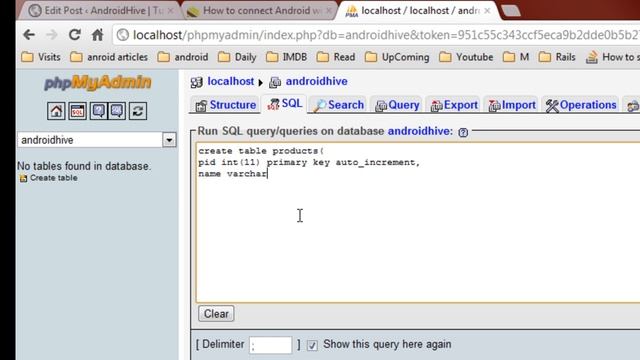
Task: Open the How to bookmark link
Action: coord(612,57)
